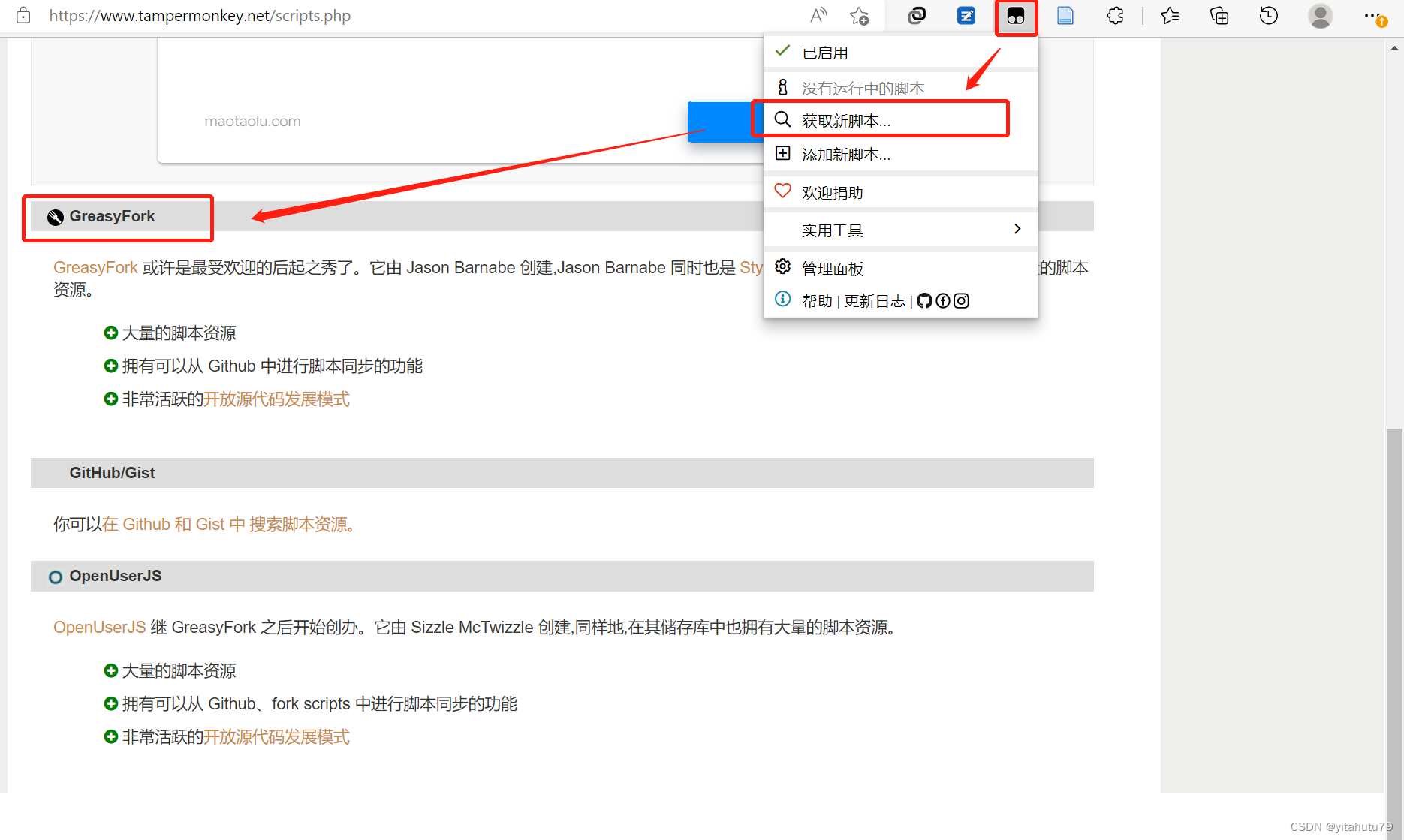
Task: Select 欢迎捐助 menu entry
Action: pos(900,192)
